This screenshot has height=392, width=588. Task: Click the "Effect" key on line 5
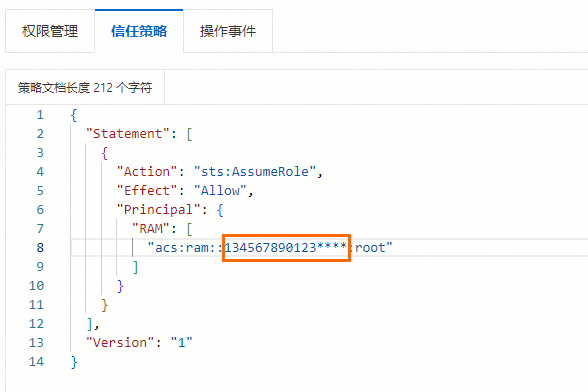coord(147,191)
